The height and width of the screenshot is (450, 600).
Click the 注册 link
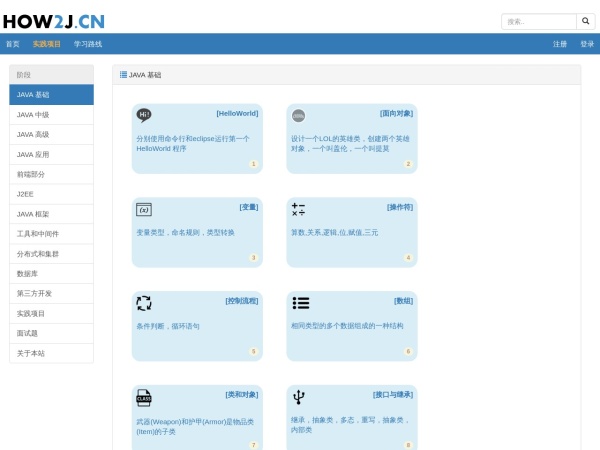click(x=560, y=44)
